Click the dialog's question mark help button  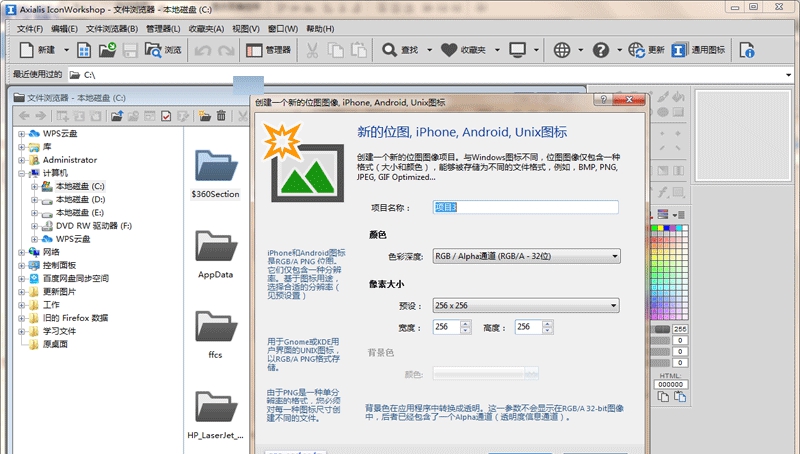604,99
